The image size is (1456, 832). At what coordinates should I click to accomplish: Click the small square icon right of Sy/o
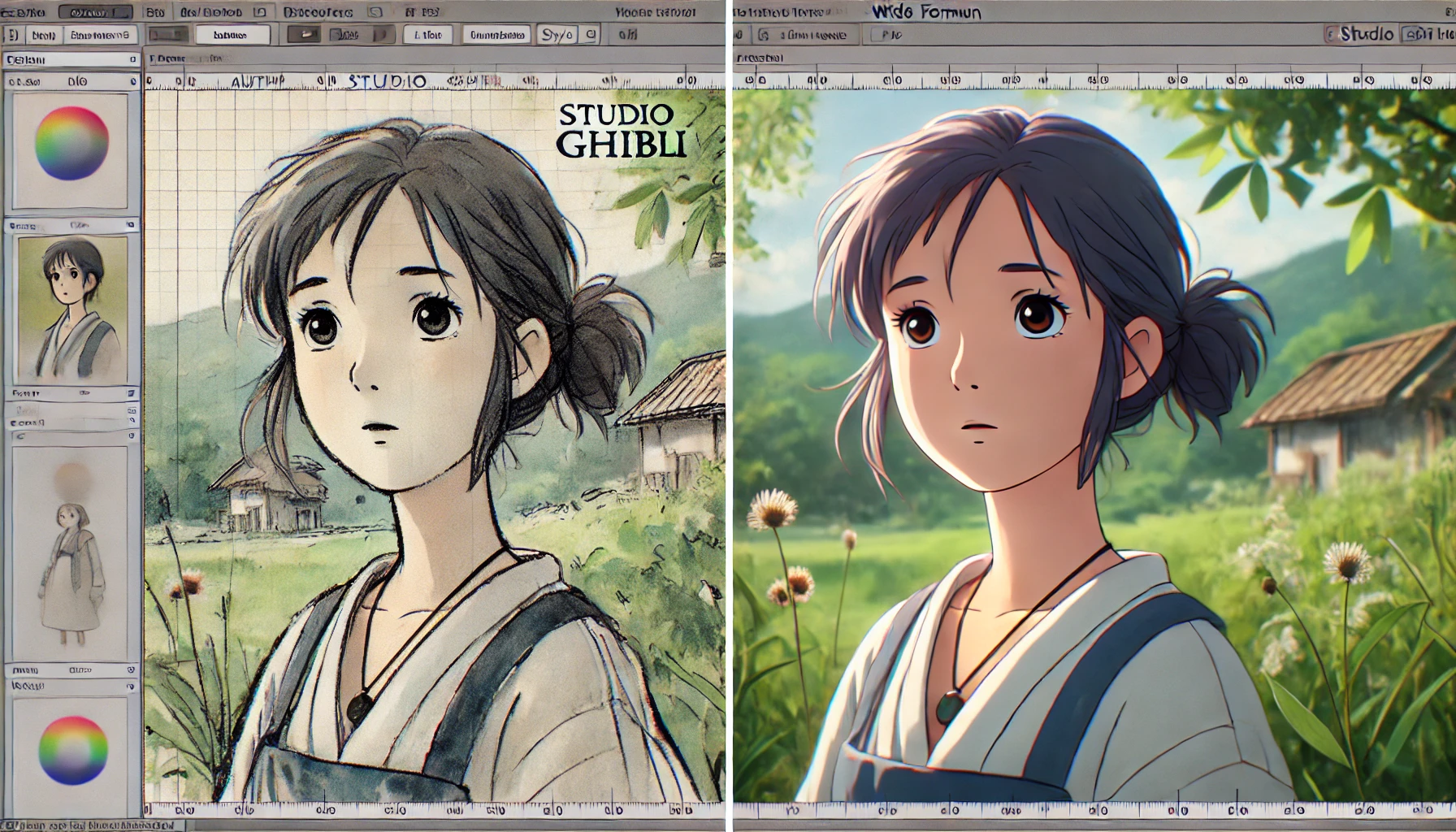click(x=591, y=35)
